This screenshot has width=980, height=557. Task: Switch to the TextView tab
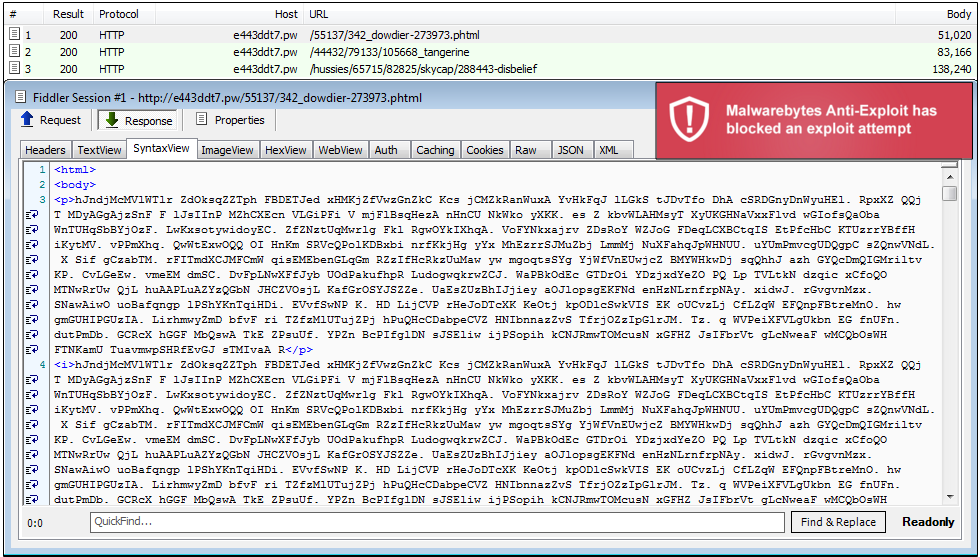point(99,150)
